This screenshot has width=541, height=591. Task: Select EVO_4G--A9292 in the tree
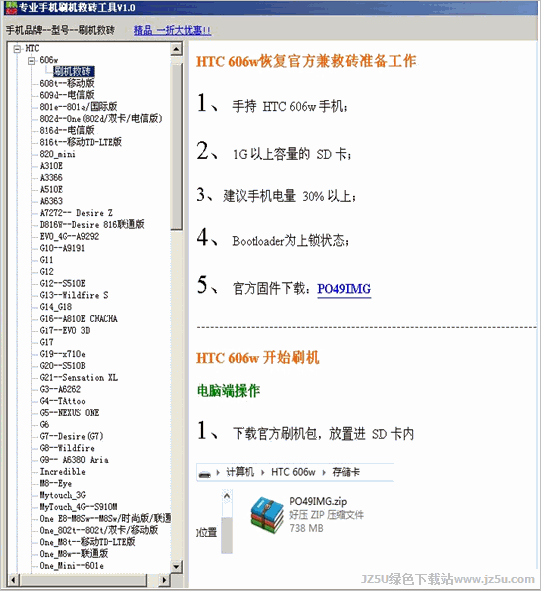point(69,237)
